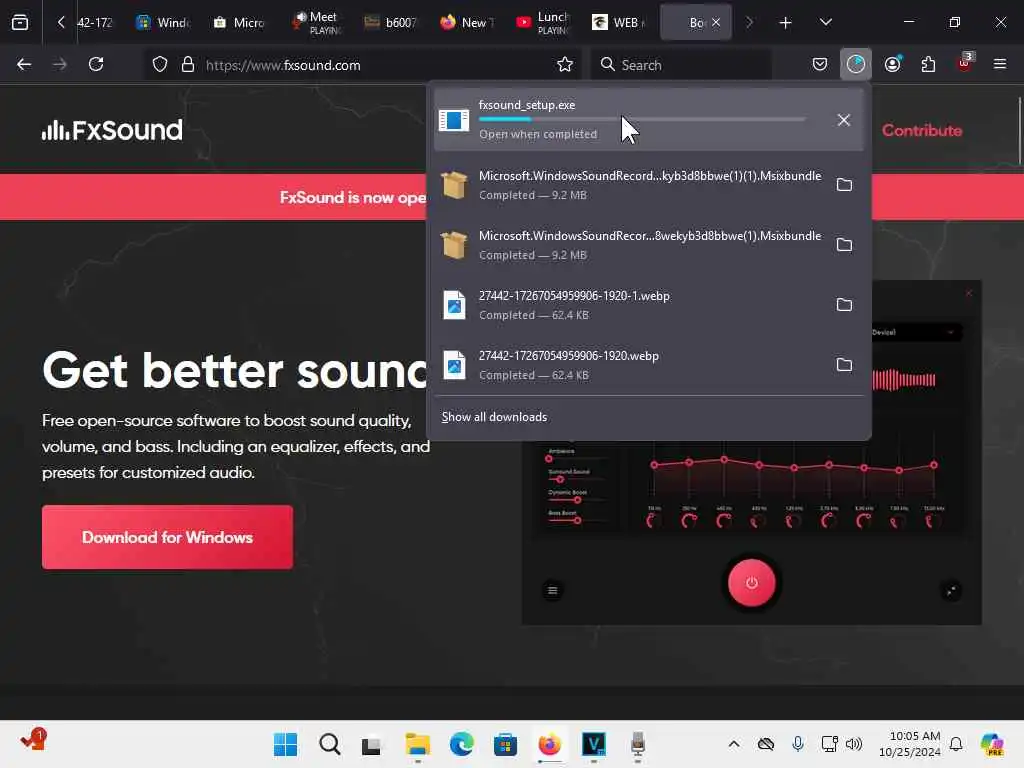
Task: Cancel the fxsound_setup.exe download
Action: [844, 120]
